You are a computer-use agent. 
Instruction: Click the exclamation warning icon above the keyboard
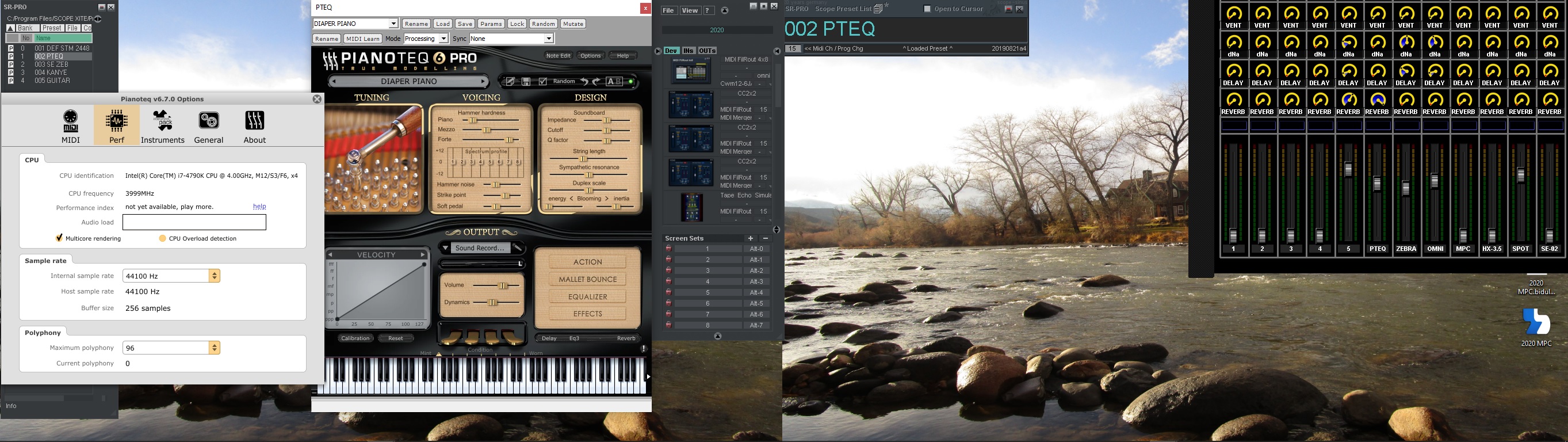(644, 348)
